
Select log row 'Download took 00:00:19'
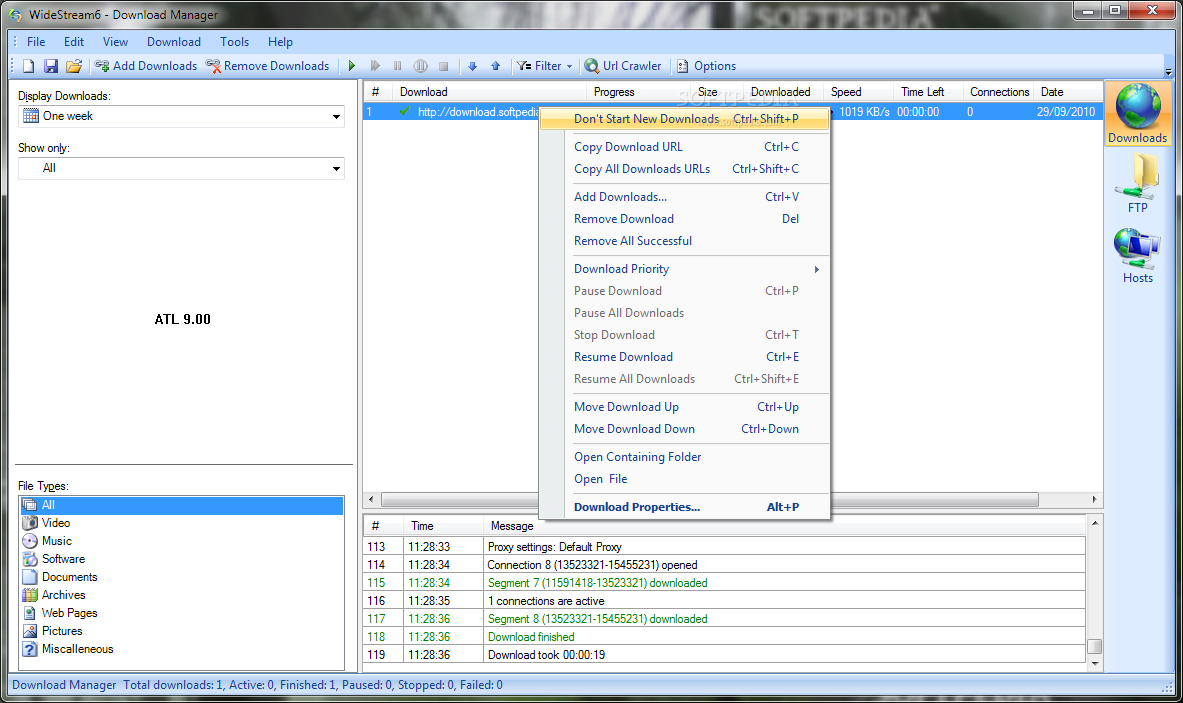click(x=724, y=655)
